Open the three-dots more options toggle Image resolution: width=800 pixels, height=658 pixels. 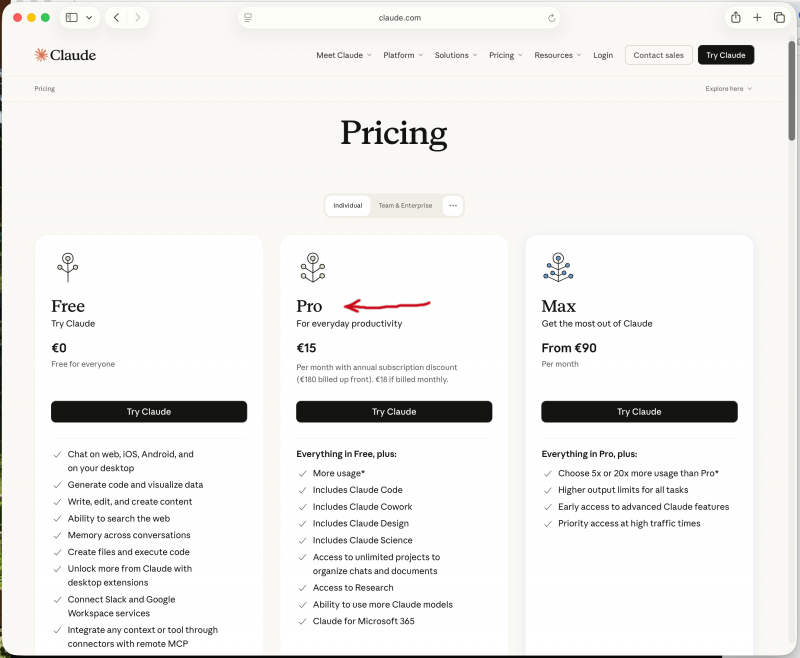click(x=453, y=206)
